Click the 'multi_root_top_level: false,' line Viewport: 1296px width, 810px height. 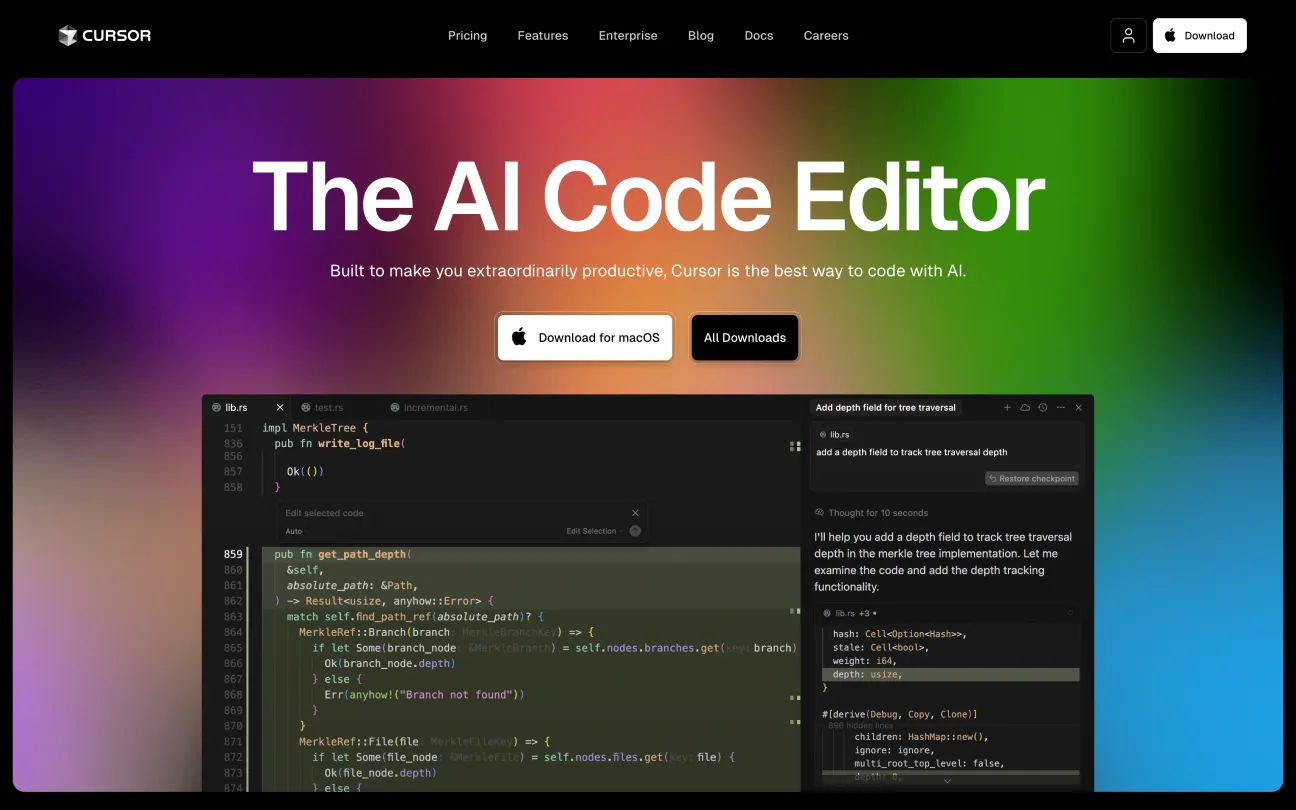click(928, 763)
